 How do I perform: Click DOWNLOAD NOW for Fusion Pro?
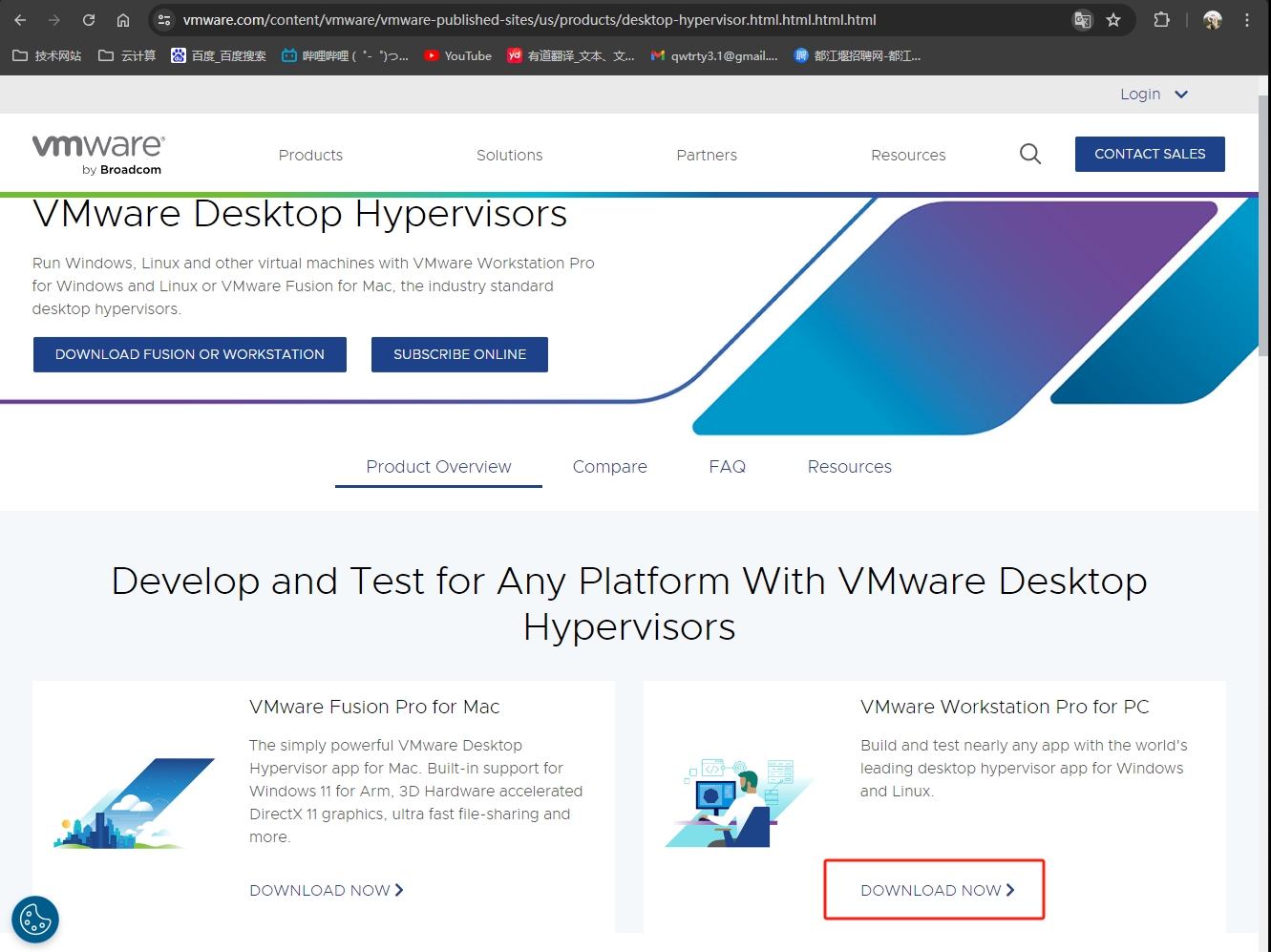(327, 890)
